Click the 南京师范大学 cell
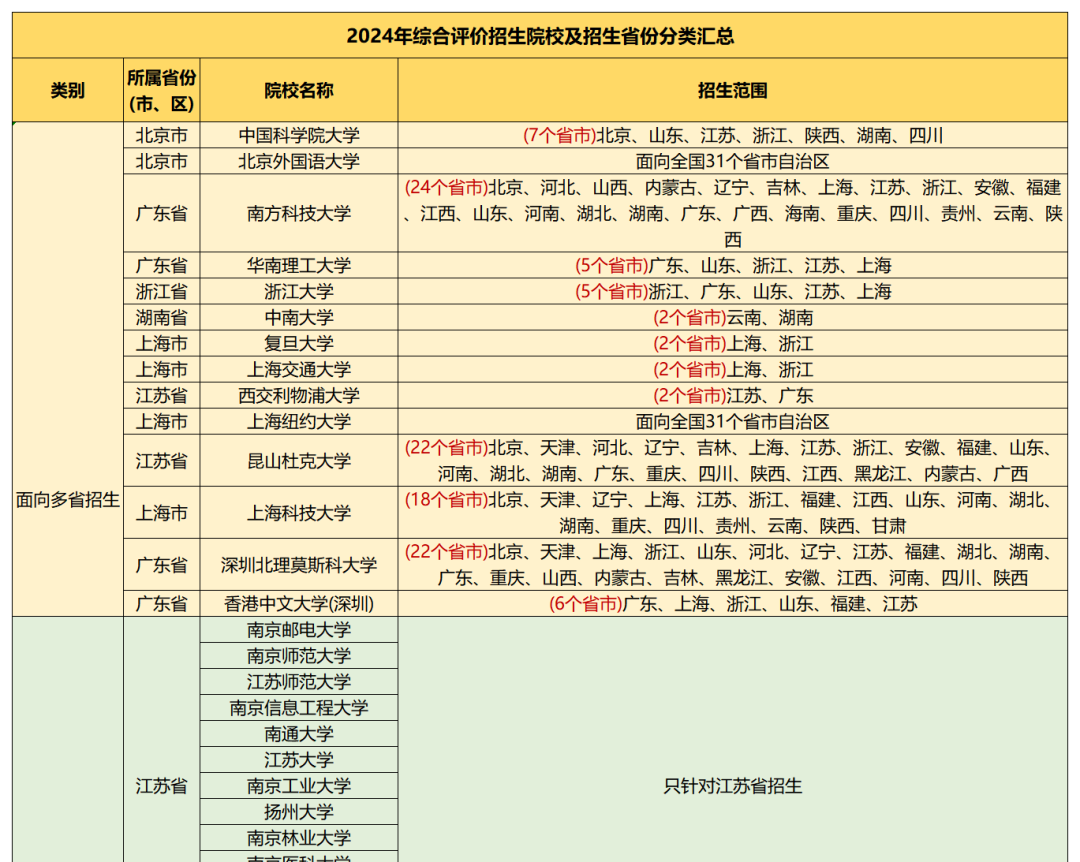This screenshot has height=862, width=1080. point(299,656)
